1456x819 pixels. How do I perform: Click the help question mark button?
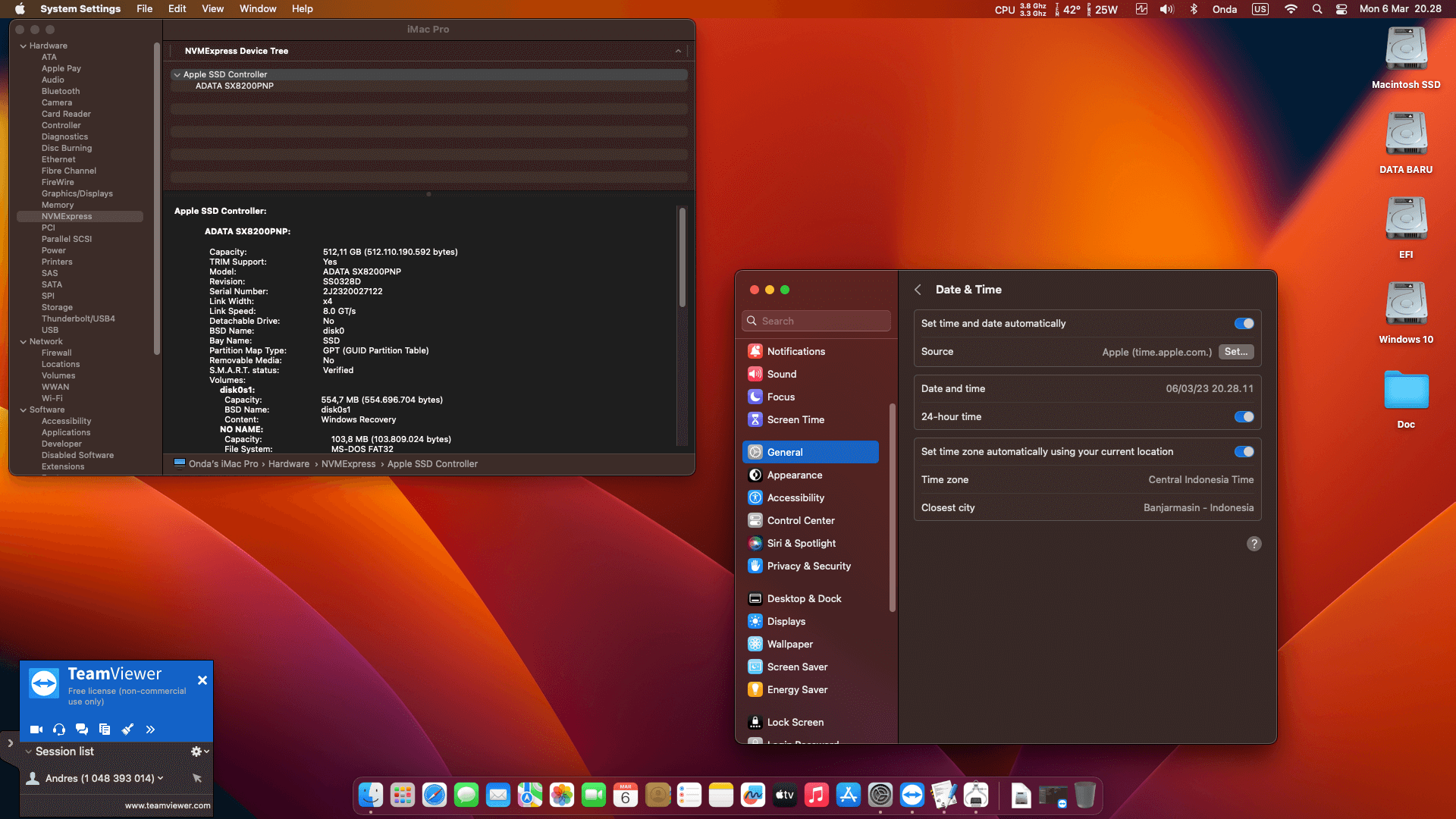[x=1254, y=544]
